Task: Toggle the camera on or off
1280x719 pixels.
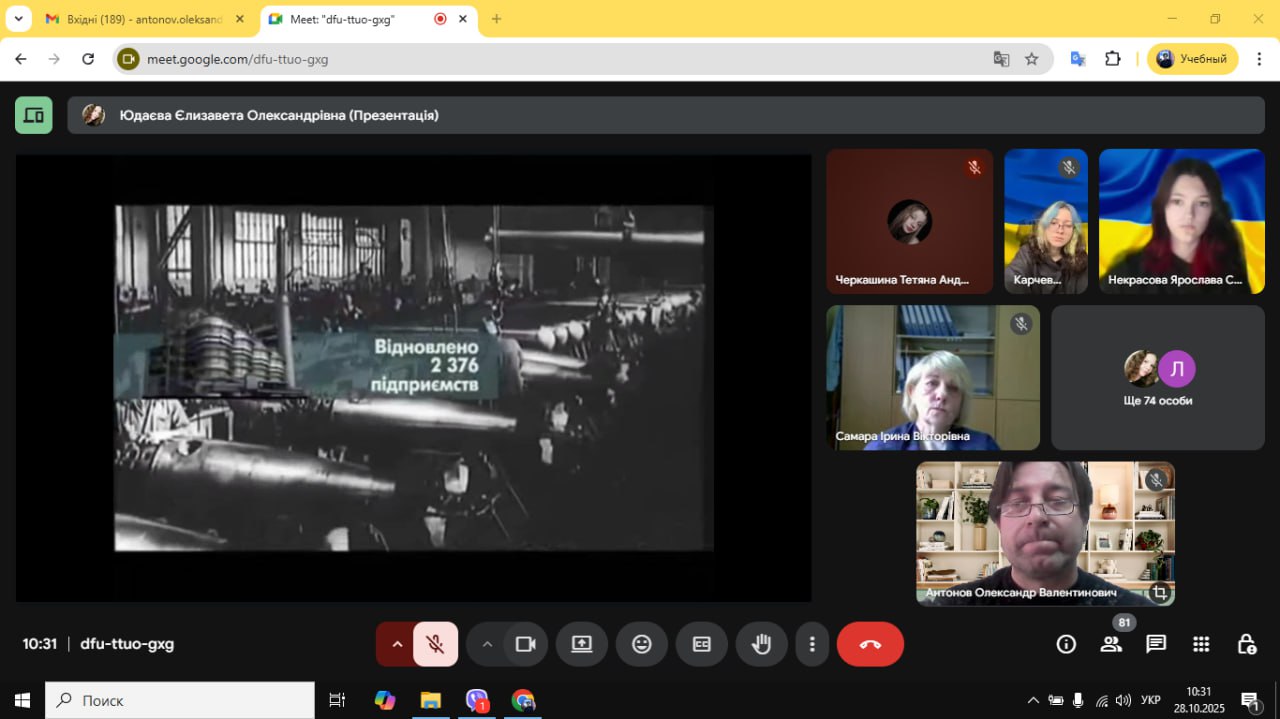Action: click(x=526, y=644)
